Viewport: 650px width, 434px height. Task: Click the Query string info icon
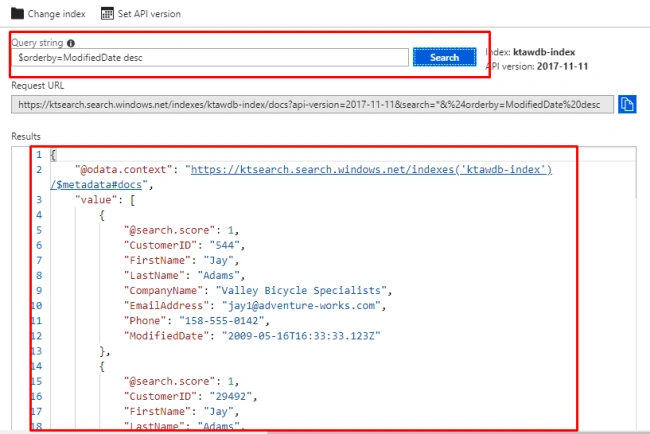point(71,43)
